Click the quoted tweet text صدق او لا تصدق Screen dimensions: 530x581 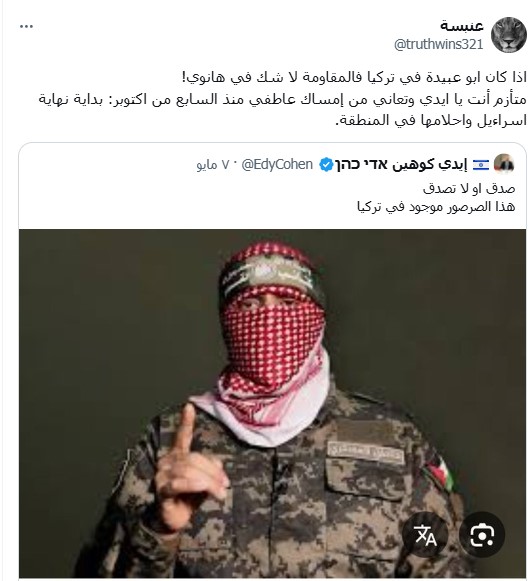(x=469, y=189)
